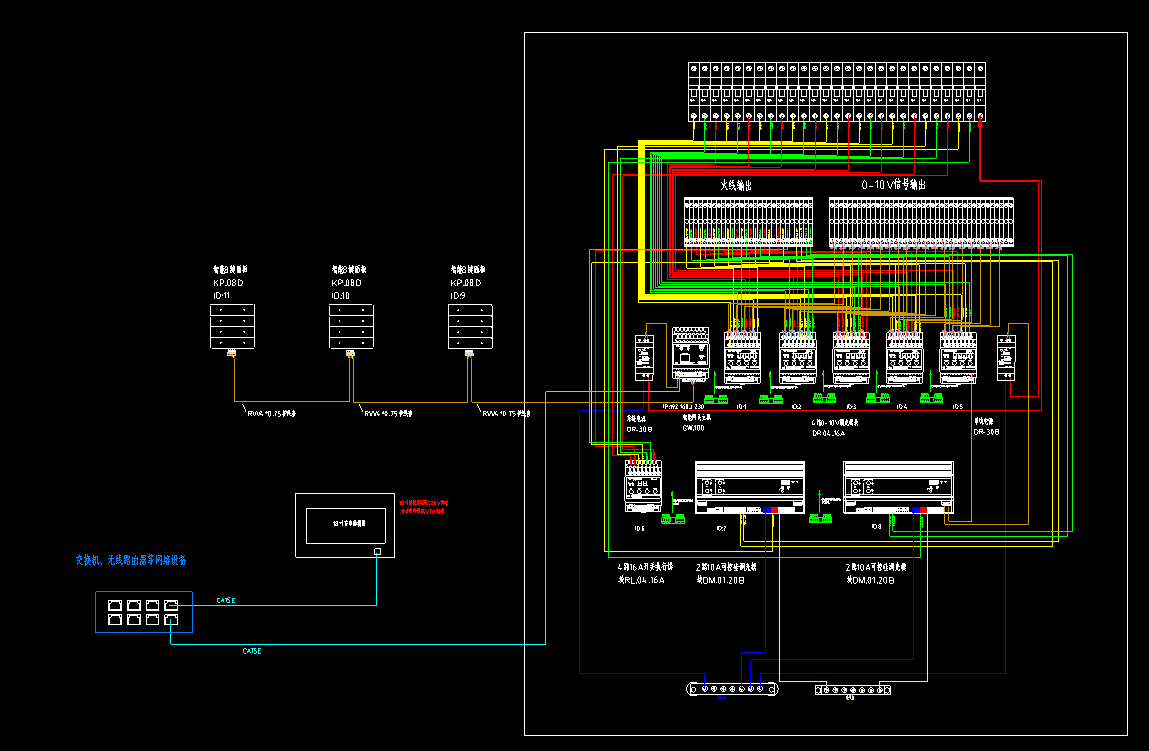Click the 0-10V信号输出 terminal block
Image resolution: width=1149 pixels, height=751 pixels.
click(x=920, y=222)
